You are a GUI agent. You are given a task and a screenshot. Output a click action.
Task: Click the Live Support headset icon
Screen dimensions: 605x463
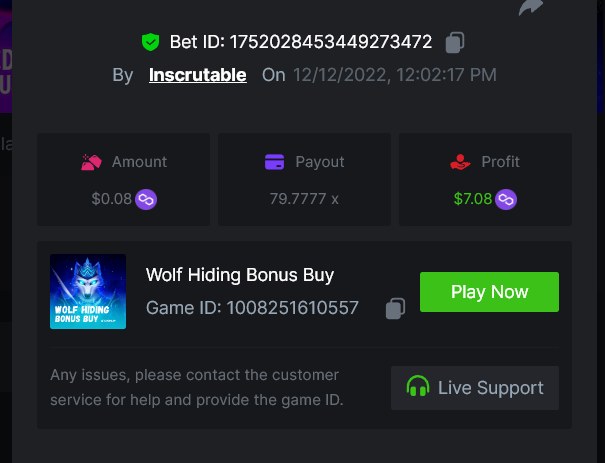click(x=417, y=387)
